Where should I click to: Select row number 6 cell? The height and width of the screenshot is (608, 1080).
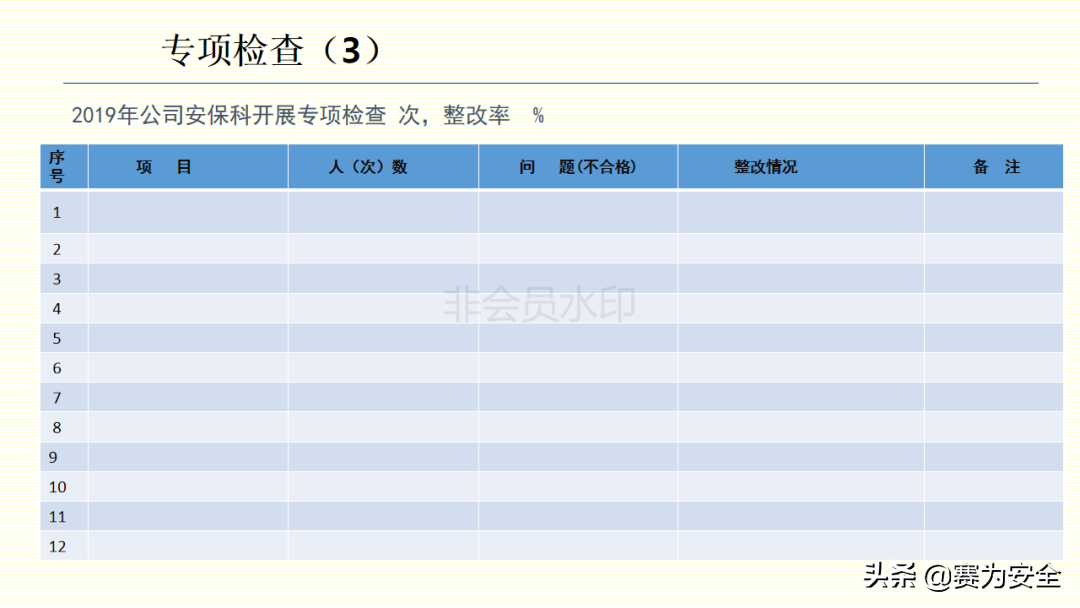click(64, 368)
